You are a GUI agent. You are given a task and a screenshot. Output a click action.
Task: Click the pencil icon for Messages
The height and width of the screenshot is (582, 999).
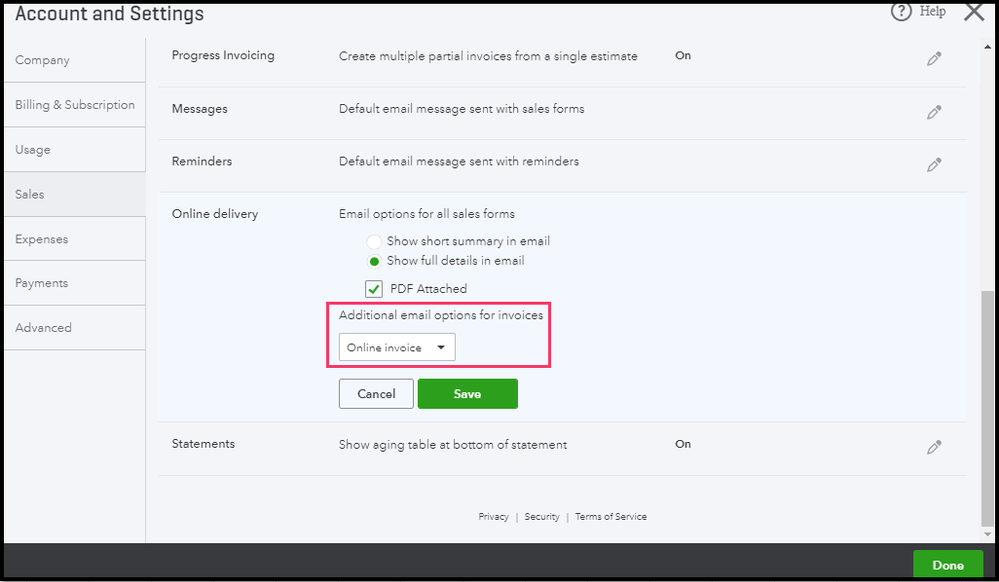pyautogui.click(x=934, y=112)
